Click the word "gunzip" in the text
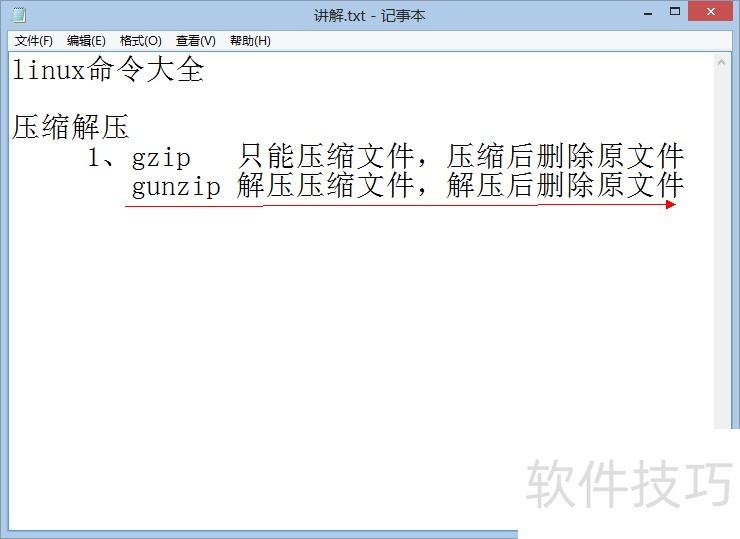The height and width of the screenshot is (539, 740). (x=176, y=187)
